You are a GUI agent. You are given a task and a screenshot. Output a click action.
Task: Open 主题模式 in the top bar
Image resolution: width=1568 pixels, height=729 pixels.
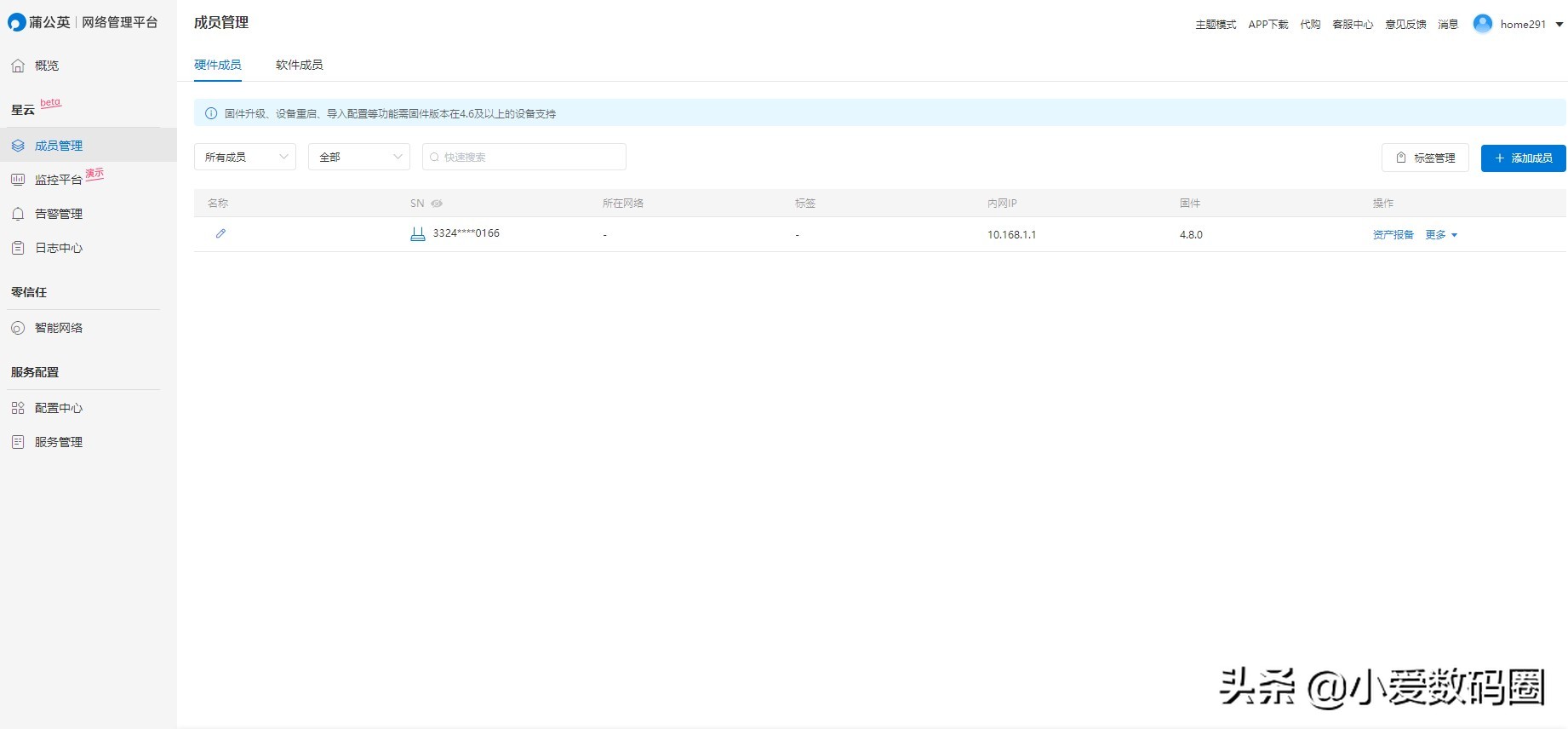pyautogui.click(x=1216, y=25)
